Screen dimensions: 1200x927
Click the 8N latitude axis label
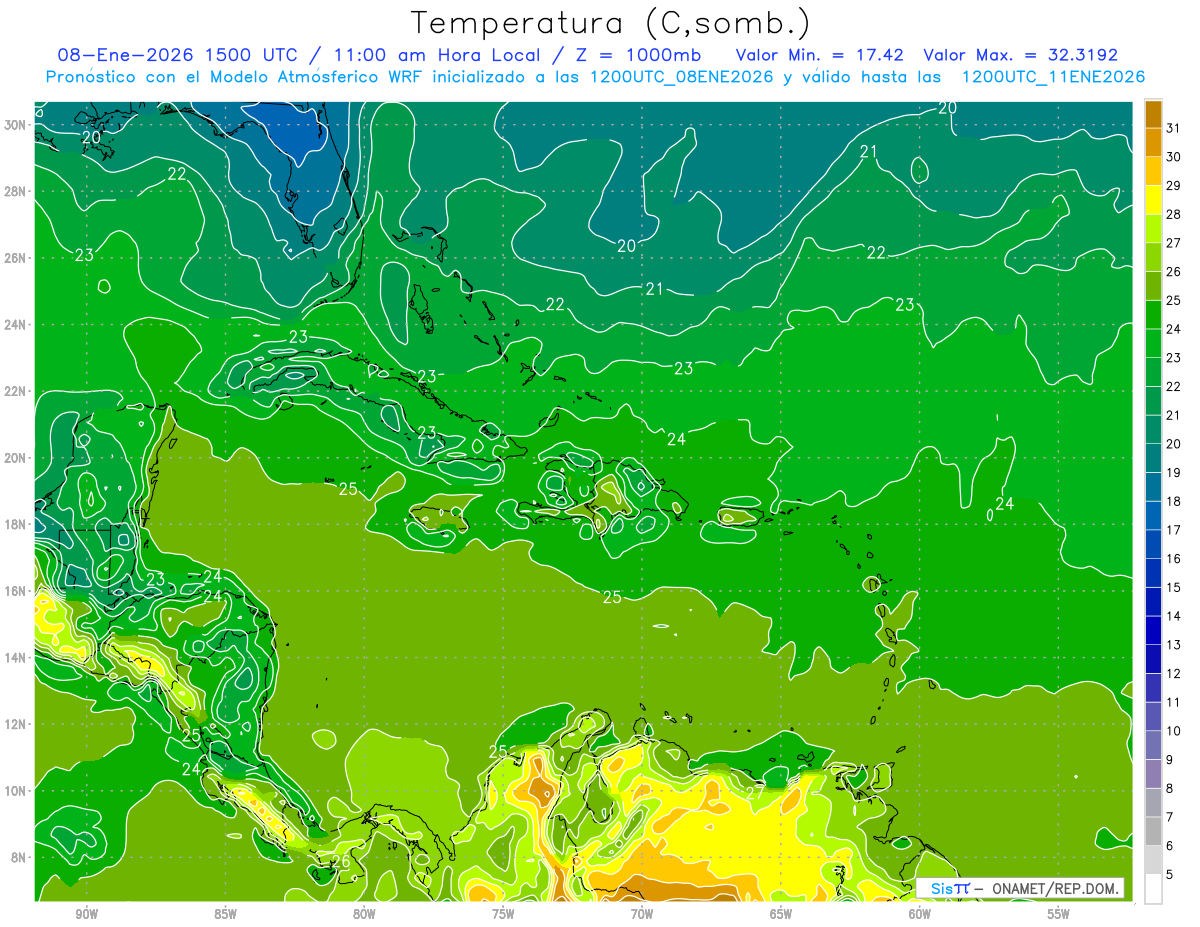(18, 858)
